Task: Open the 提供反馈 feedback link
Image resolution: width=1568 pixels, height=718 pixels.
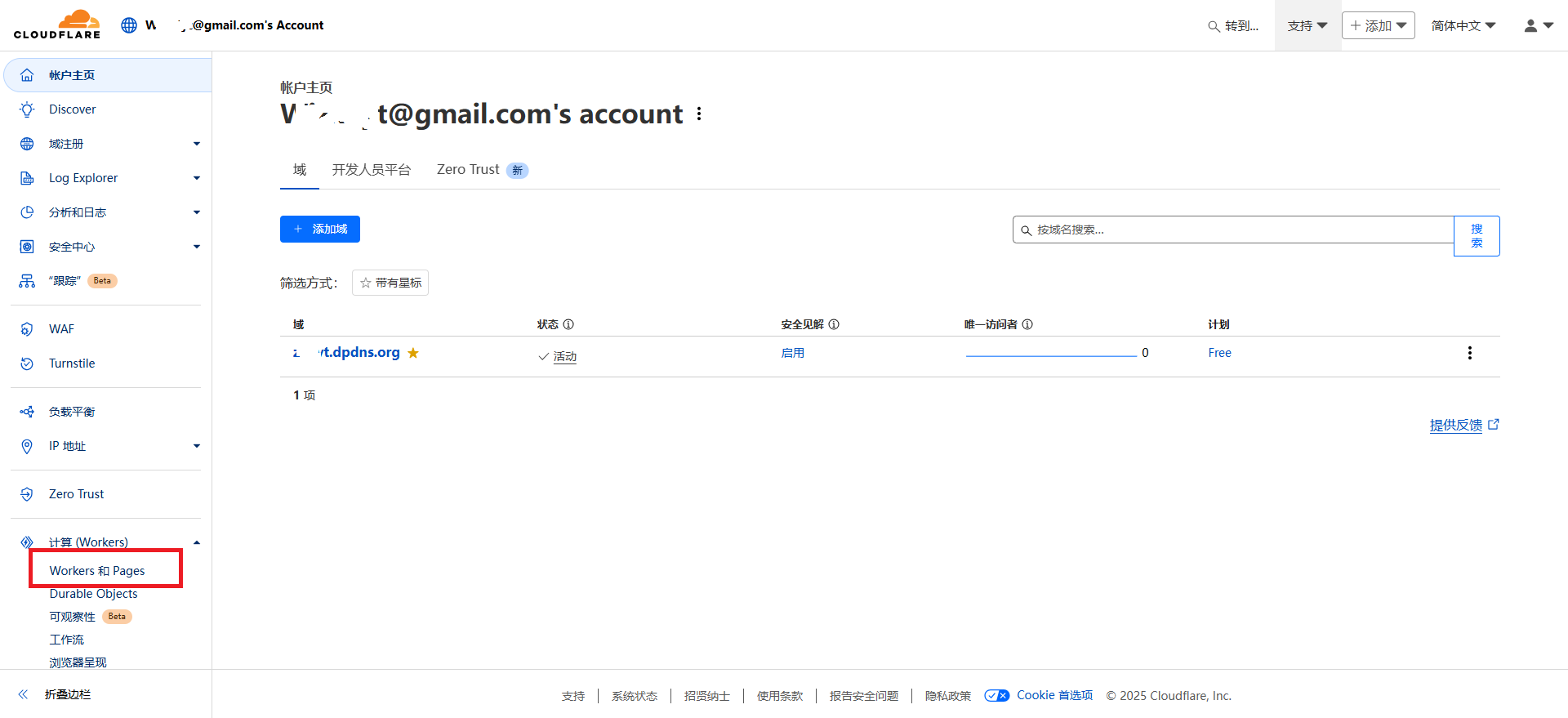Action: tap(1455, 425)
